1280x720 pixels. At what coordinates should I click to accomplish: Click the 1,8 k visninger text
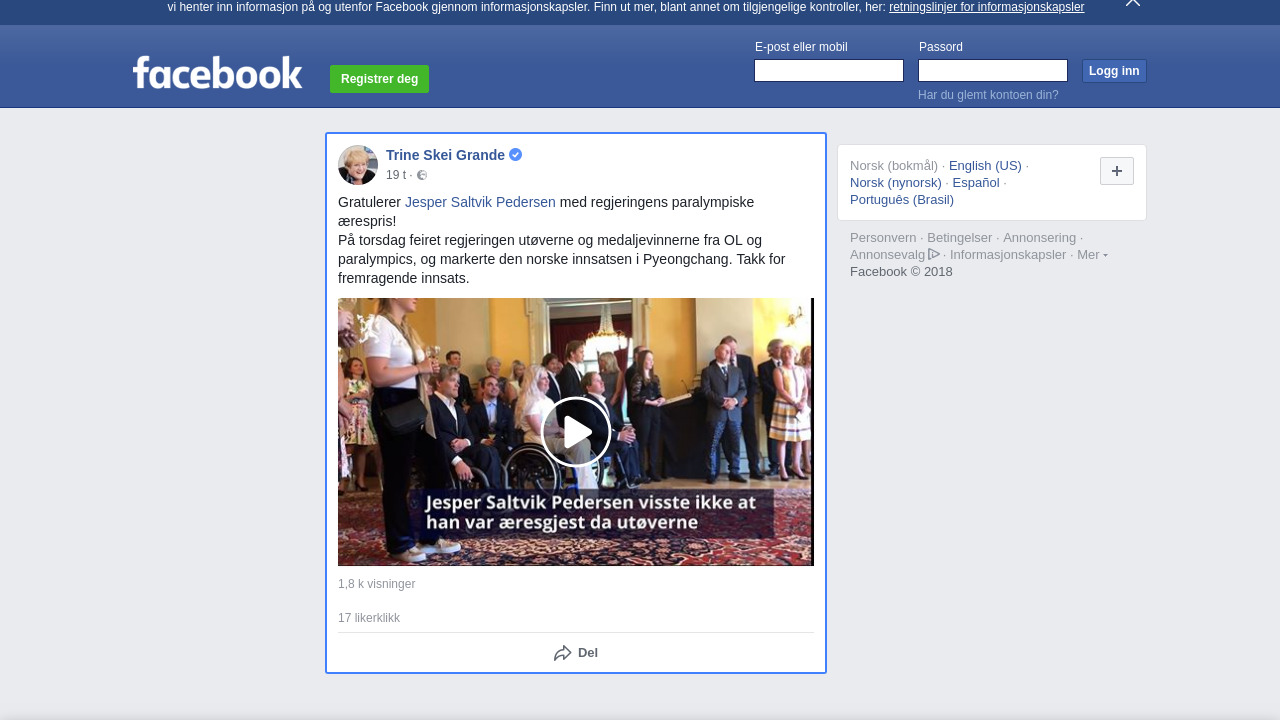[376, 584]
